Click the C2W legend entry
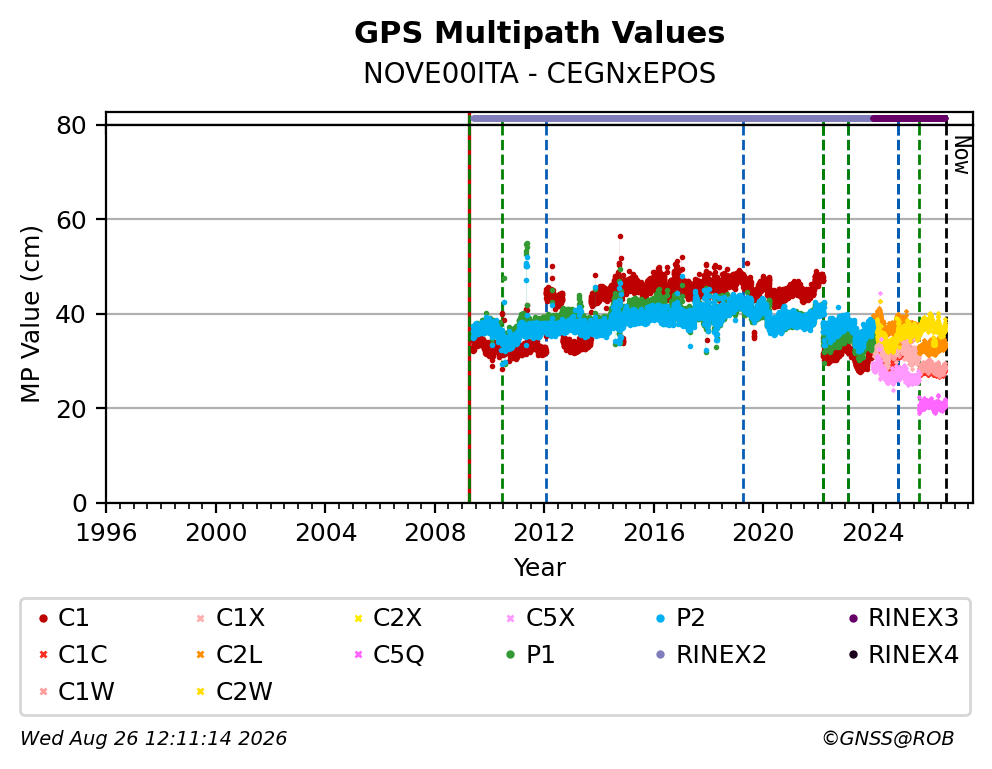The height and width of the screenshot is (769, 992). (234, 691)
